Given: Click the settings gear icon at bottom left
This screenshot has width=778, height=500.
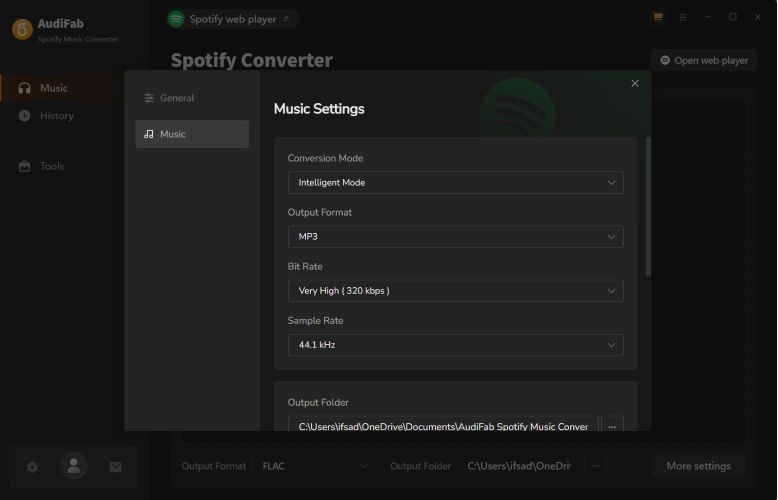Looking at the screenshot, I should tap(32, 467).
